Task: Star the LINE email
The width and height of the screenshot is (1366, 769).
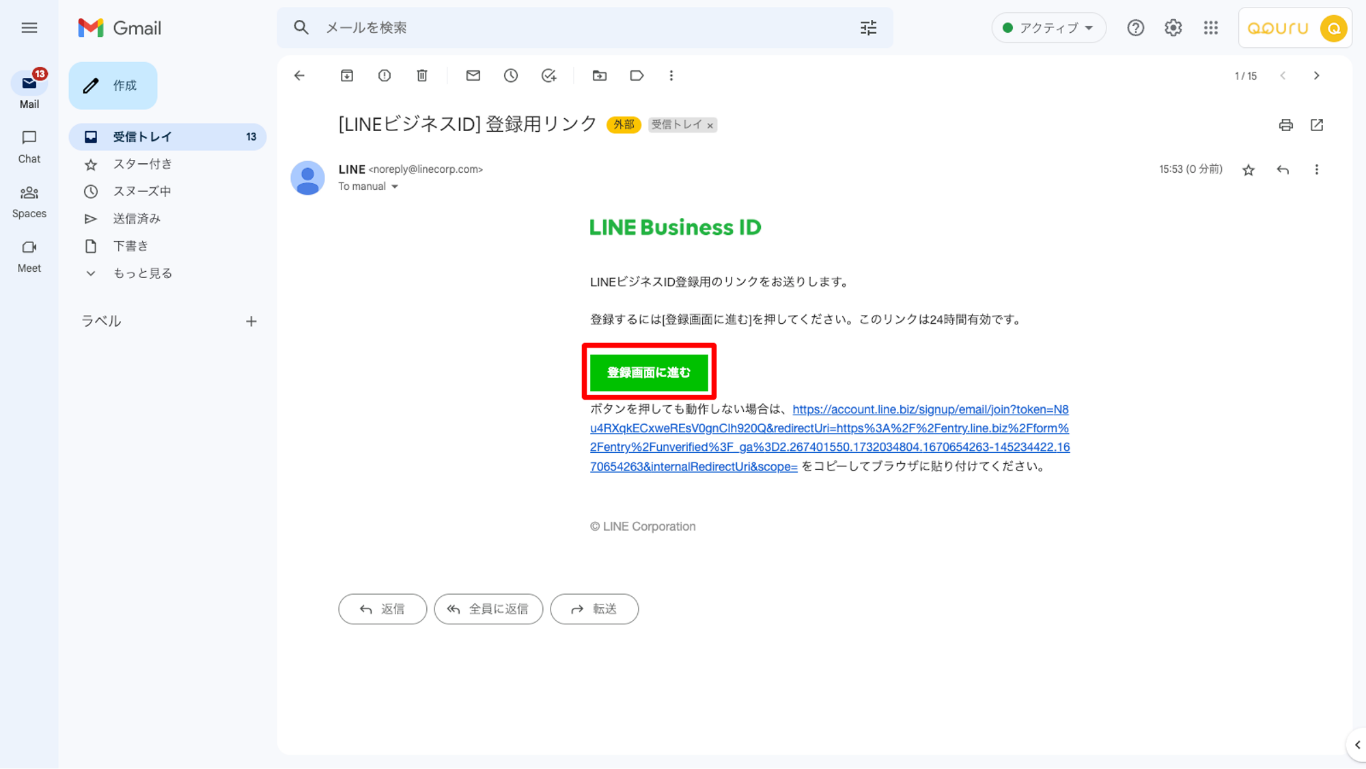Action: click(1248, 170)
